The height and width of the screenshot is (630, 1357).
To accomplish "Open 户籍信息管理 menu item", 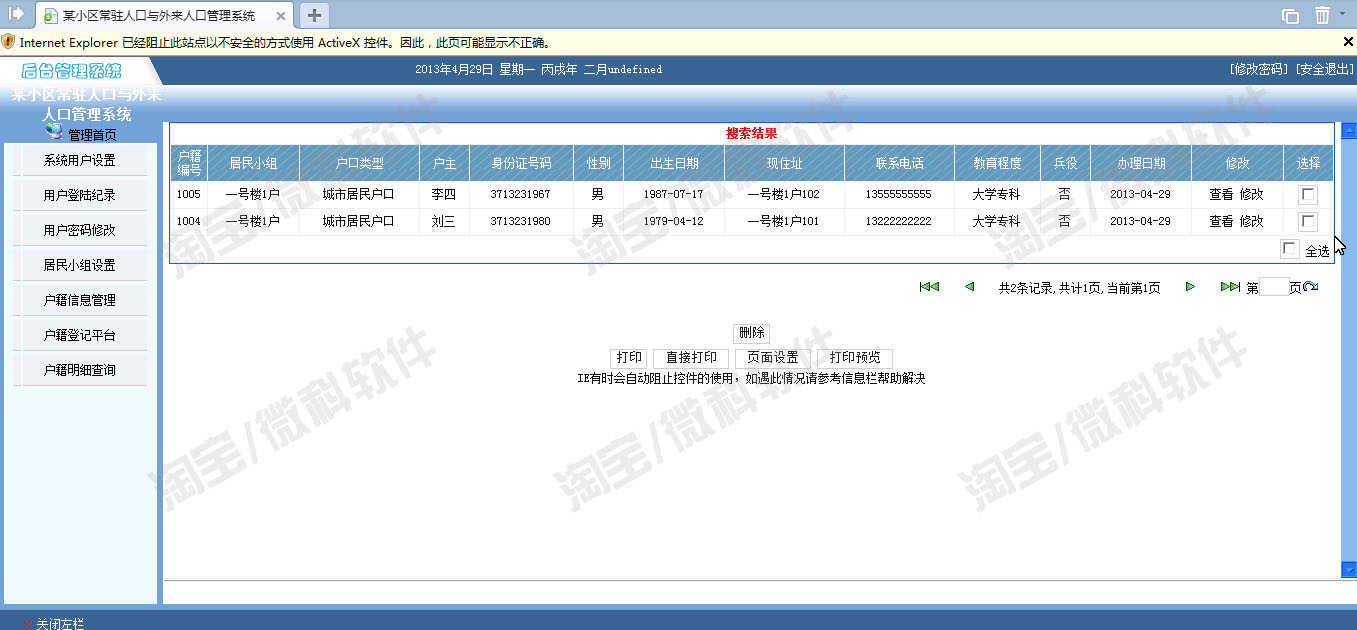I will click(x=80, y=300).
